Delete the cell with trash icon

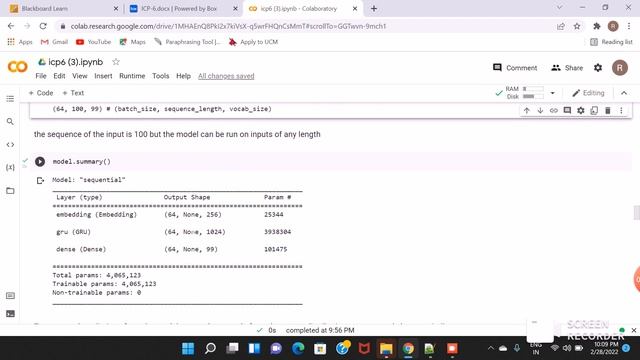tap(607, 110)
